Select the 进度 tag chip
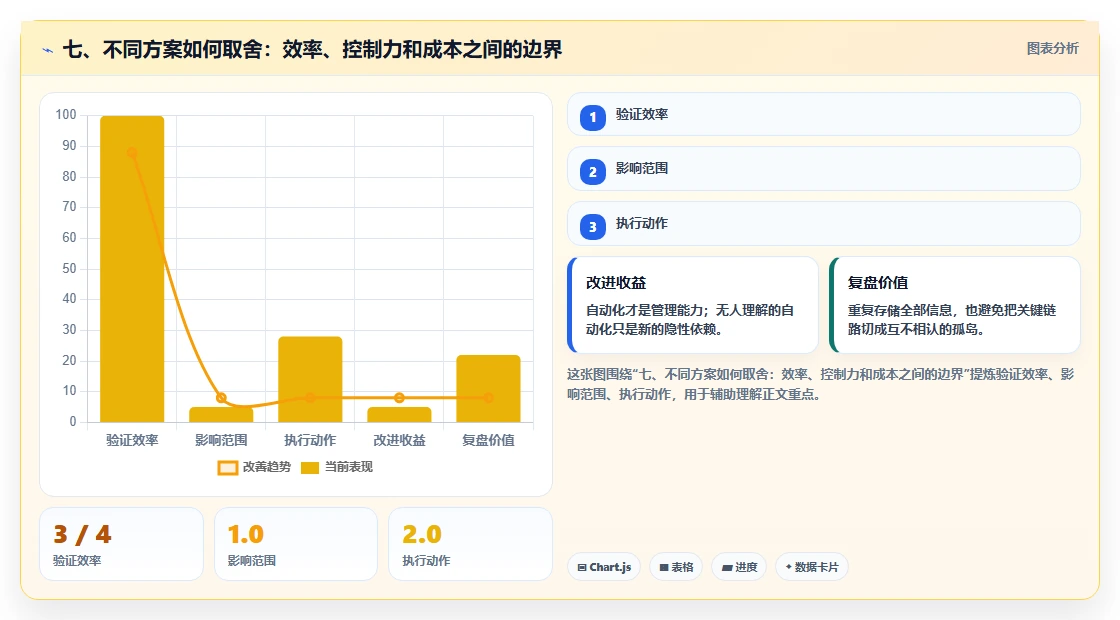This screenshot has width=1120, height=620. tap(739, 567)
